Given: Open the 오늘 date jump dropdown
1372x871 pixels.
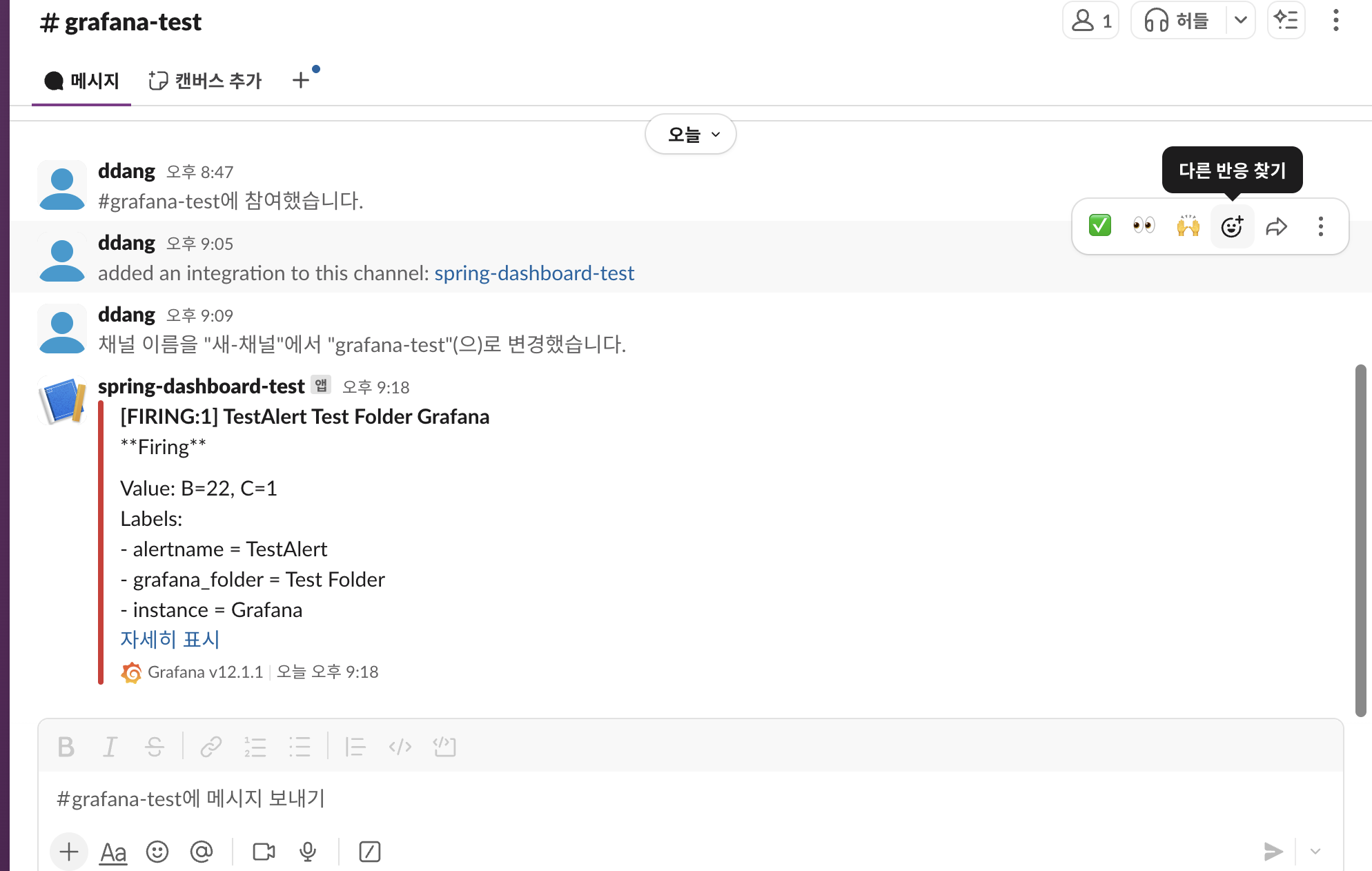Looking at the screenshot, I should click(691, 135).
